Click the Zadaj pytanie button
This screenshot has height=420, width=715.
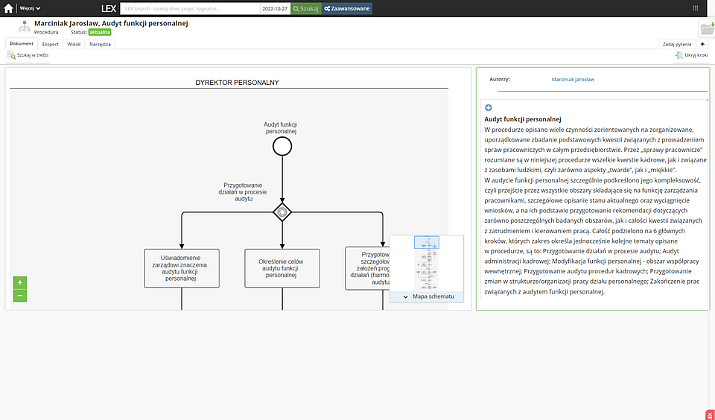pos(676,44)
